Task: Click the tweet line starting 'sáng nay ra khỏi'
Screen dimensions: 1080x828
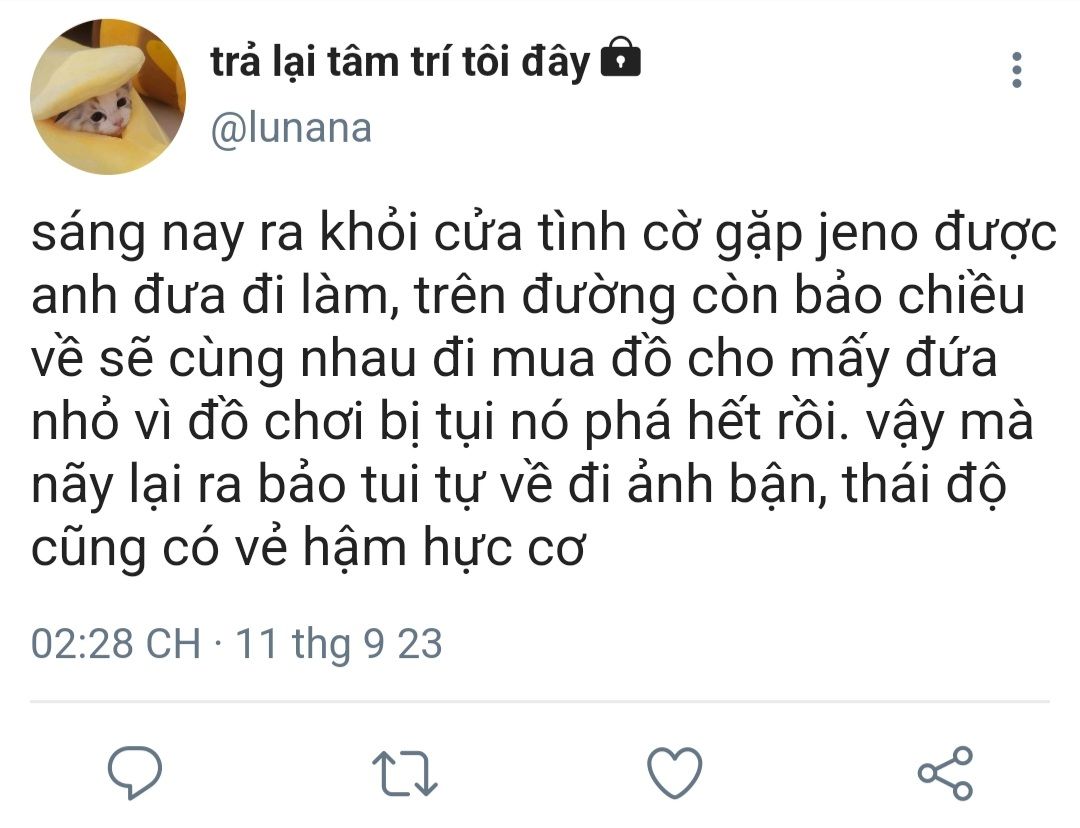Action: (x=544, y=234)
